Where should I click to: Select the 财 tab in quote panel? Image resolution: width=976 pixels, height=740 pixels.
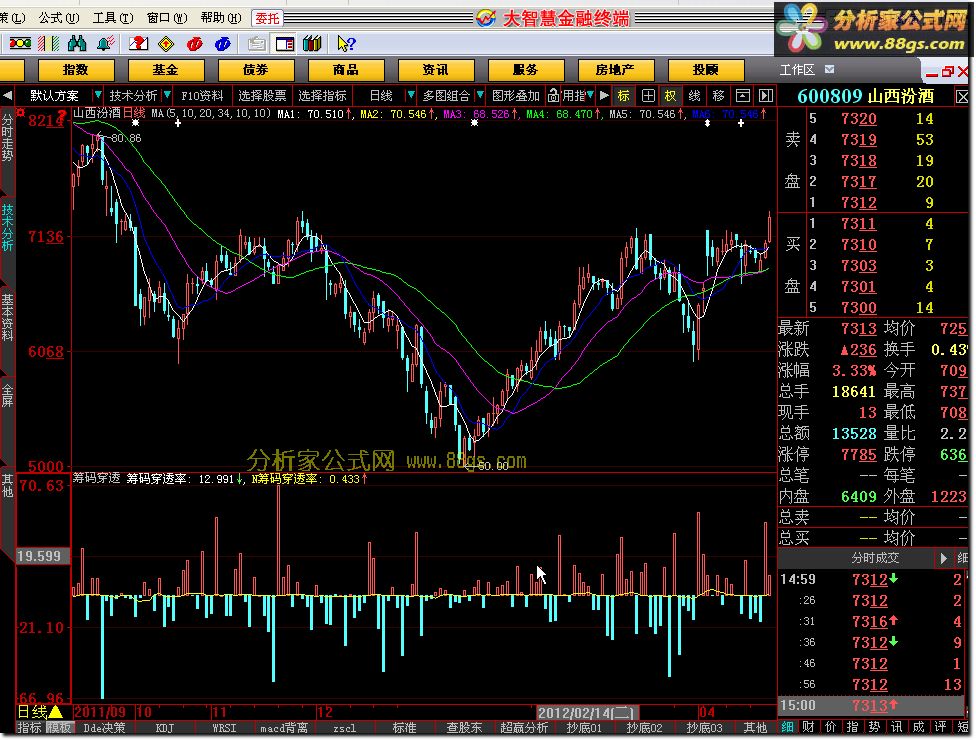[809, 727]
